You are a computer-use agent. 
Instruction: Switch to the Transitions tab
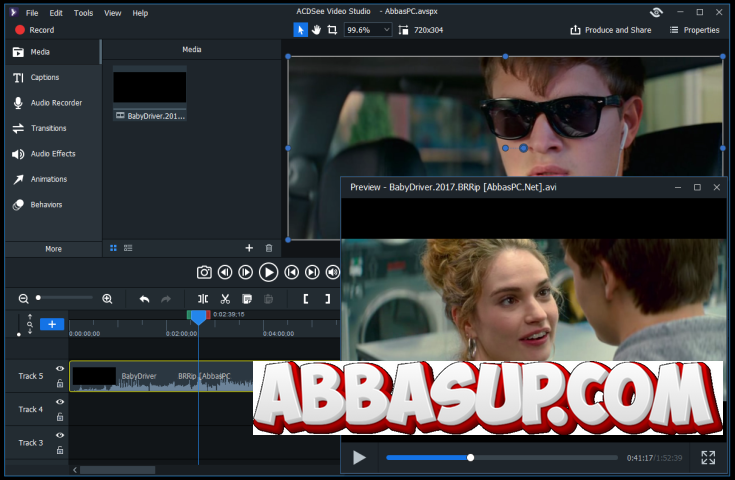[x=48, y=128]
